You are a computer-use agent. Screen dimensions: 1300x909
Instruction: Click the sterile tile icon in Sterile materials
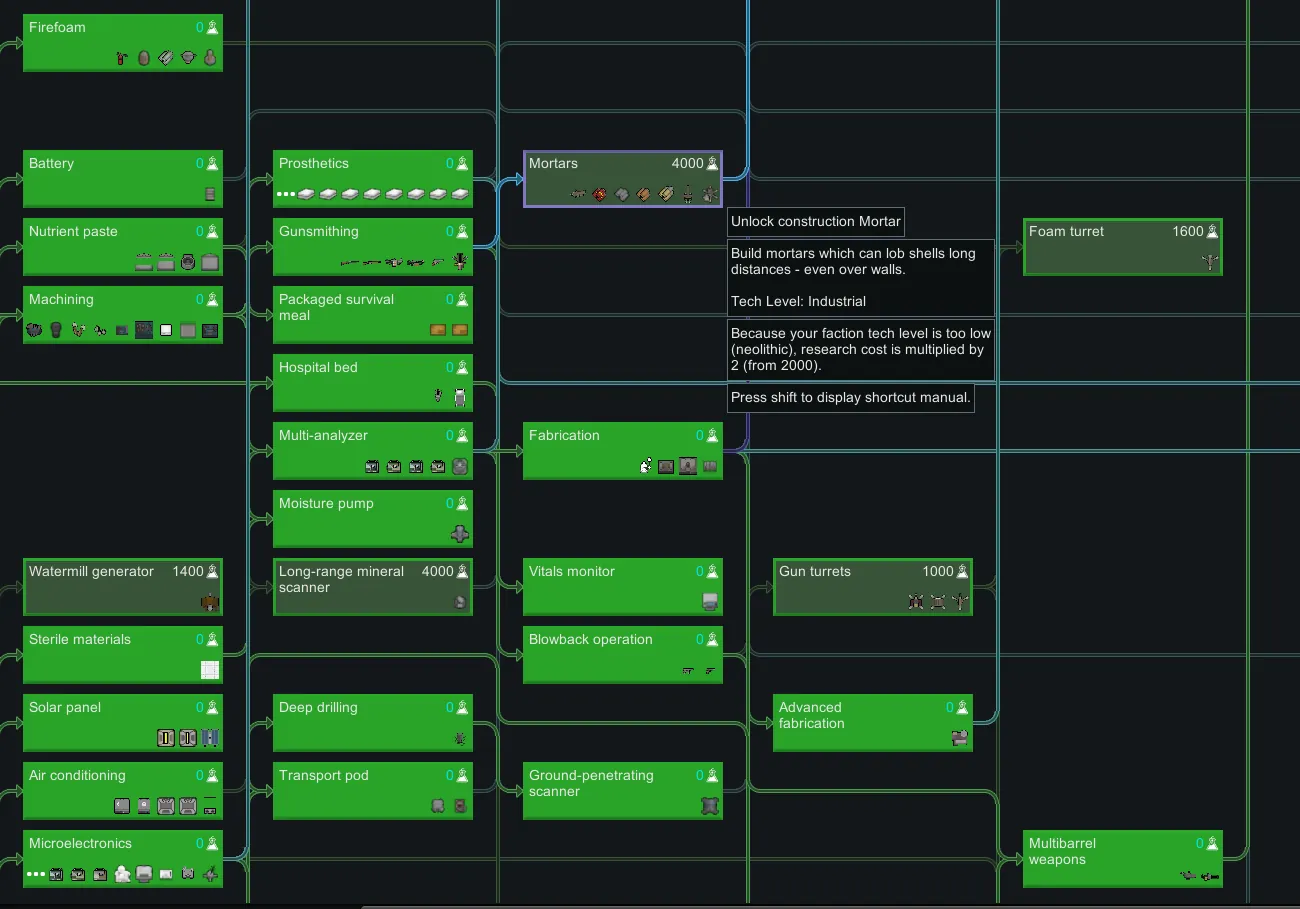[x=210, y=670]
